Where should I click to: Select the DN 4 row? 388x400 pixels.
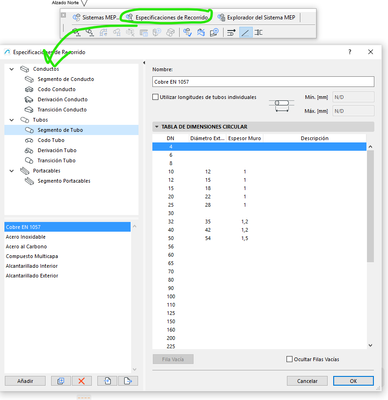pyautogui.click(x=259, y=147)
